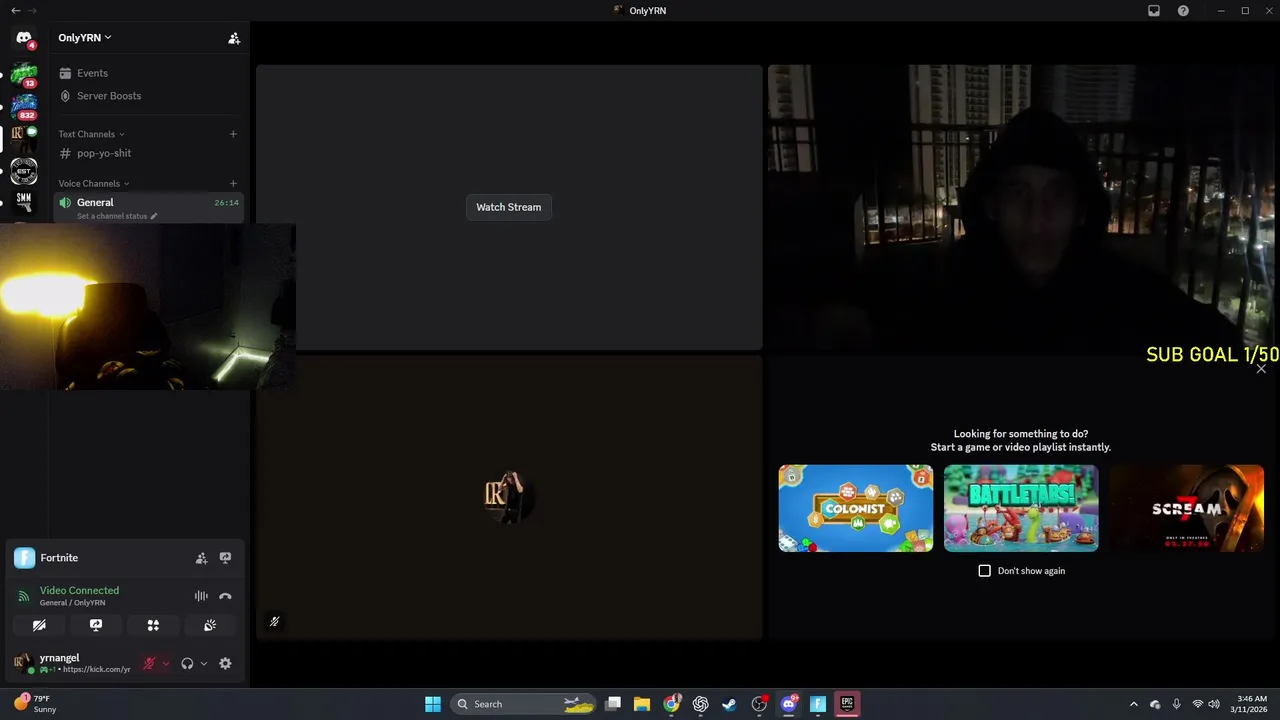Open the server with 832 notifications
The width and height of the screenshot is (1280, 720).
[24, 106]
